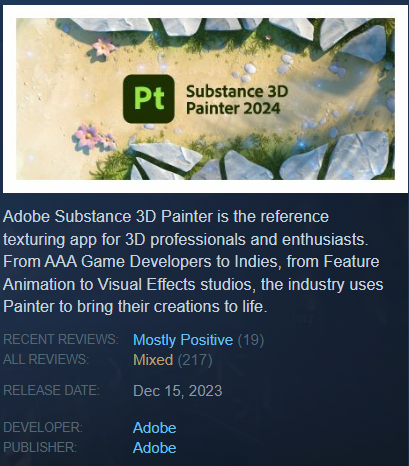
Task: Click the large pink flower beside the Pt logo
Action: pos(86,136)
